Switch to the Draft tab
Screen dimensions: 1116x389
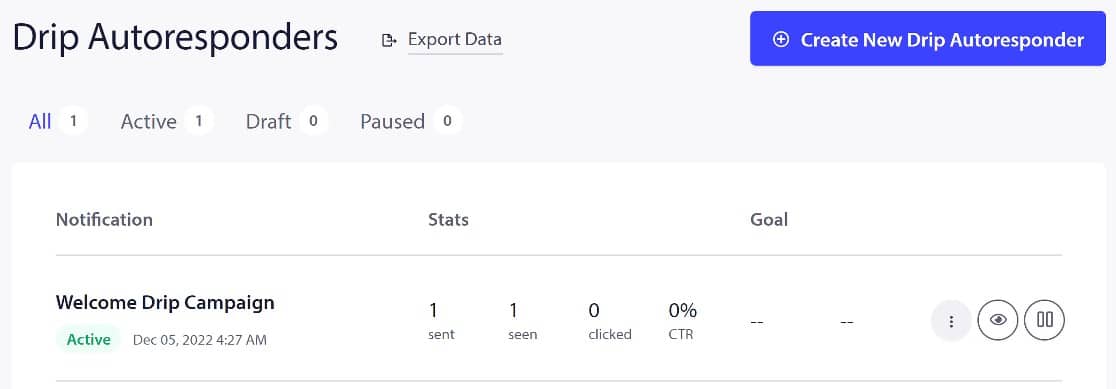268,122
